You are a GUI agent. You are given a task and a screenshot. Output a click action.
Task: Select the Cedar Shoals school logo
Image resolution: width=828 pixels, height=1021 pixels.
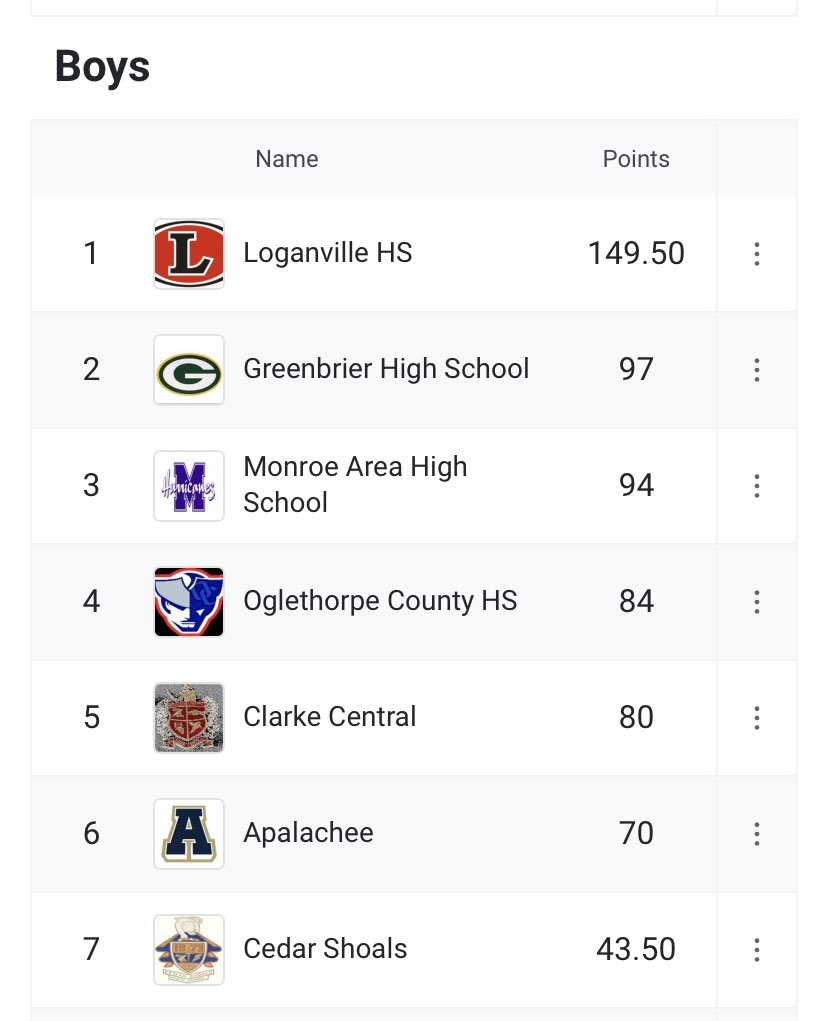[189, 949]
